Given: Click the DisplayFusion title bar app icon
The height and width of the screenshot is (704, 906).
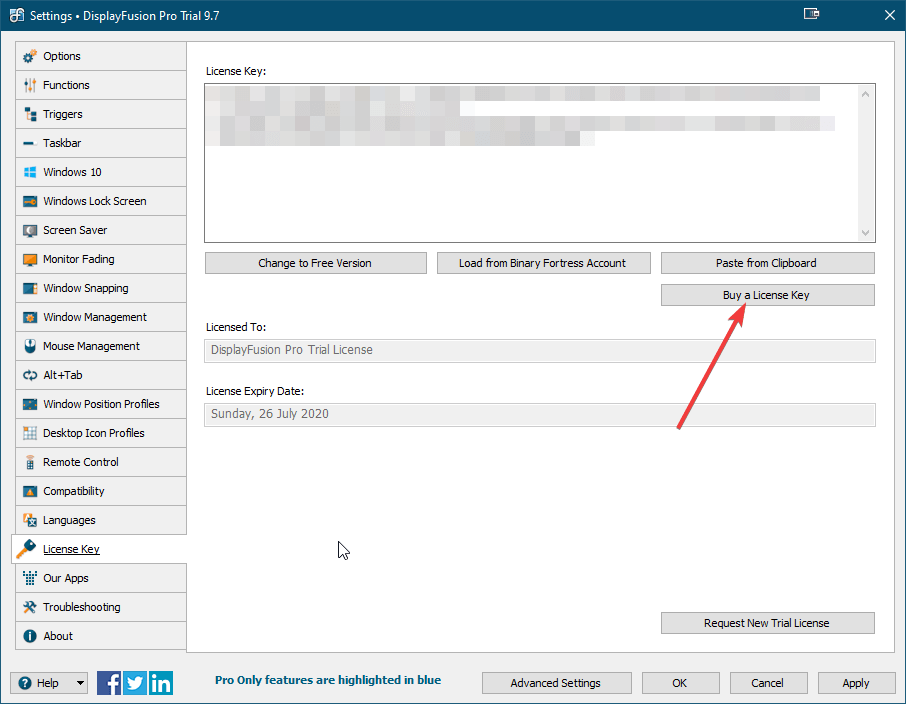Looking at the screenshot, I should [17, 15].
